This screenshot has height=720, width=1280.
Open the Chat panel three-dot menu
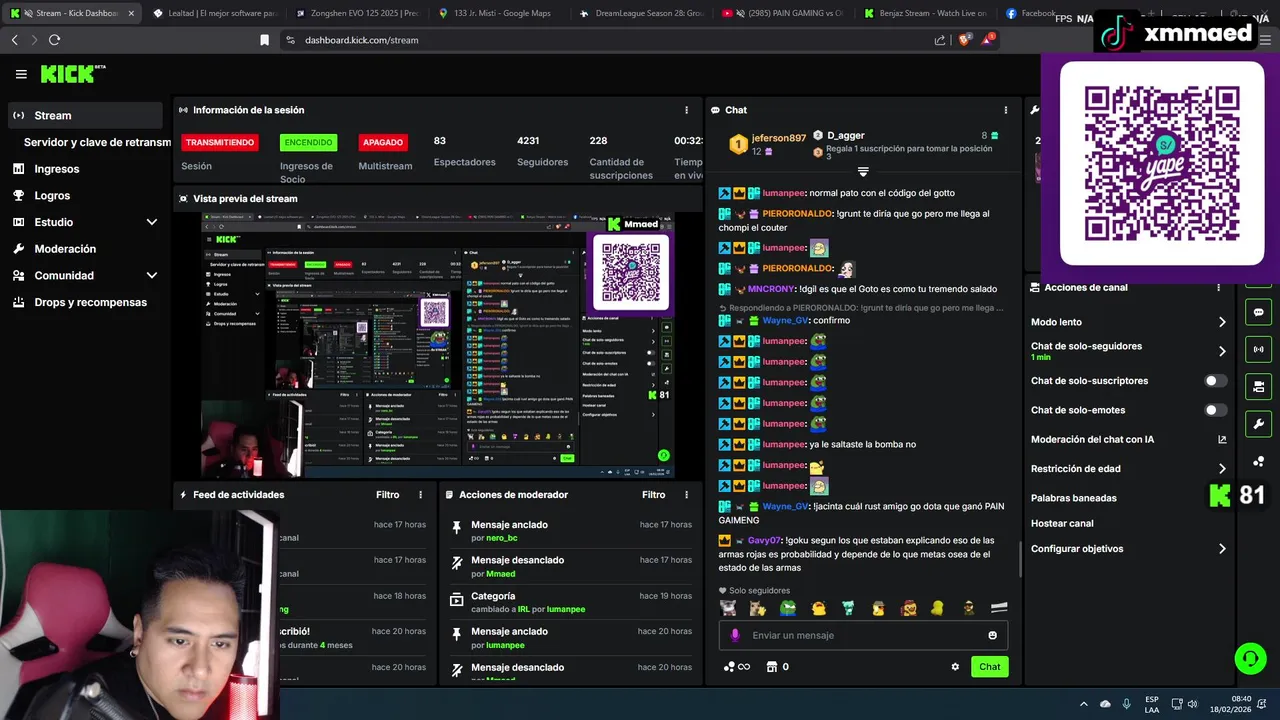click(x=1005, y=110)
